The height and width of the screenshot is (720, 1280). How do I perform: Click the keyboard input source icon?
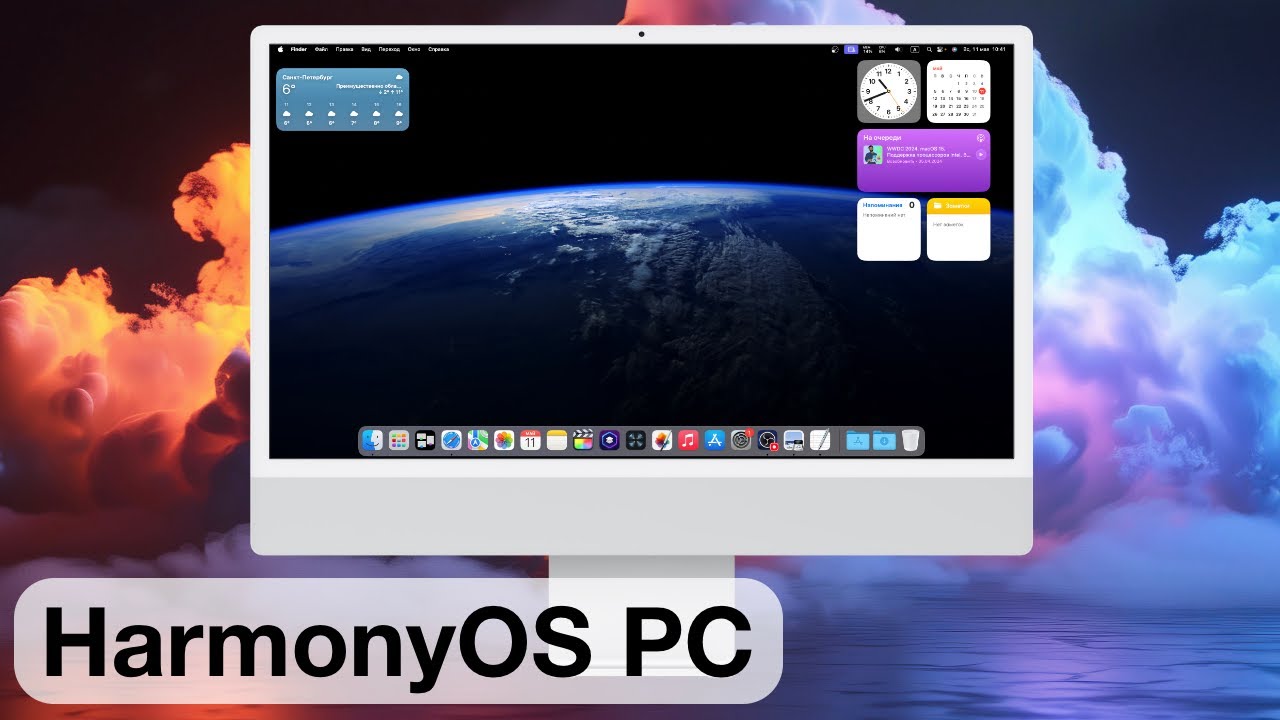[915, 49]
